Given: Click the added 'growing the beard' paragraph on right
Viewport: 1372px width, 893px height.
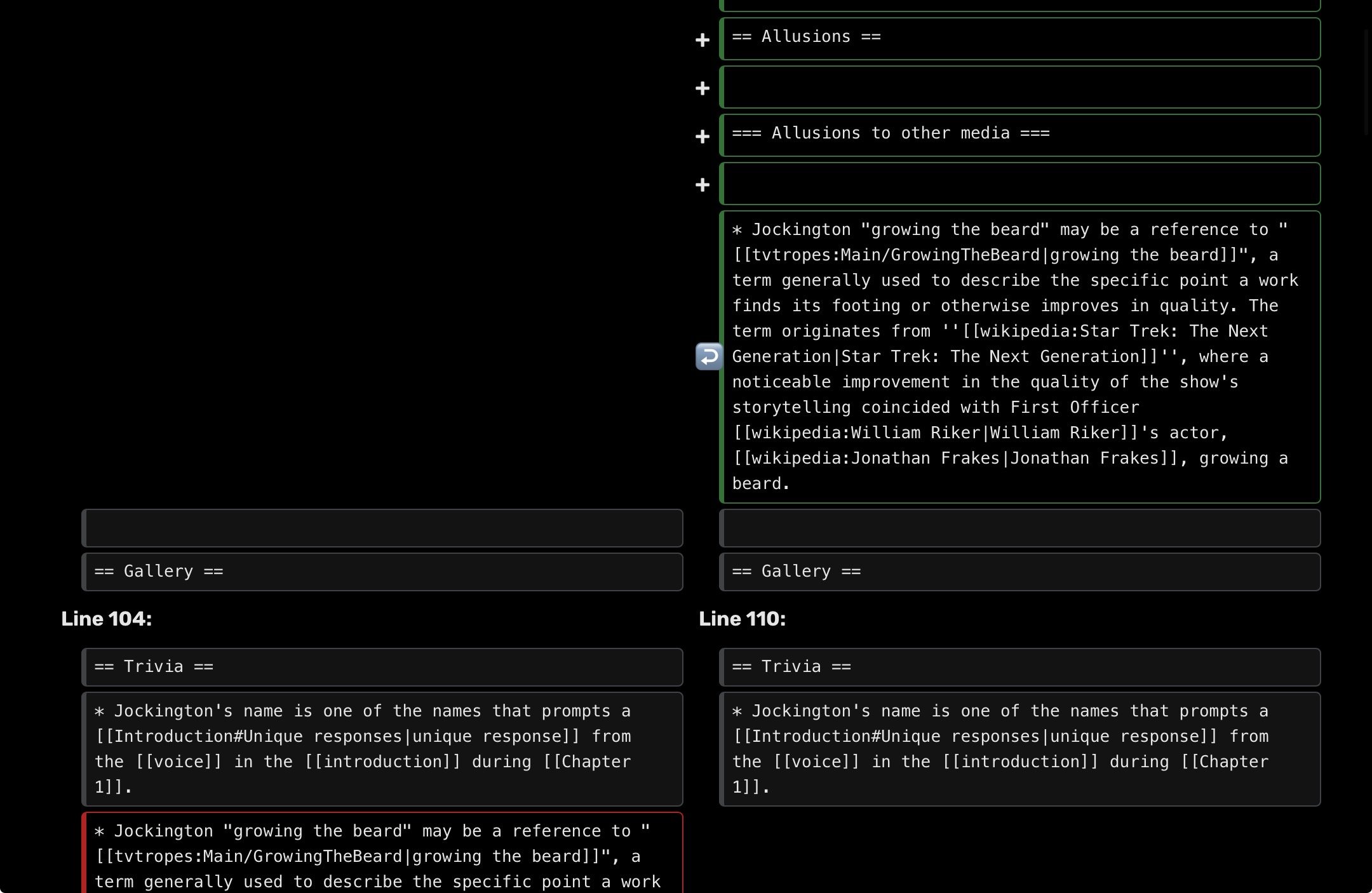Looking at the screenshot, I should pos(1020,357).
